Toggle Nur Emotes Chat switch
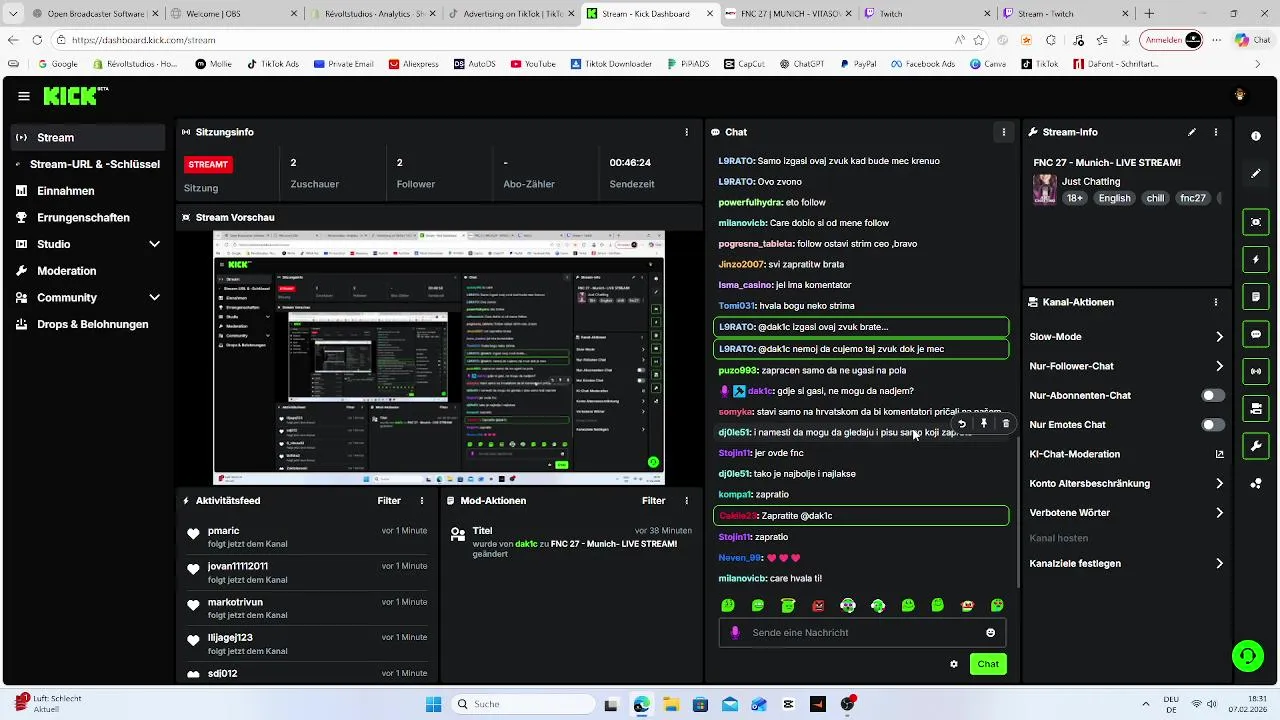The image size is (1280, 720). tap(1212, 425)
